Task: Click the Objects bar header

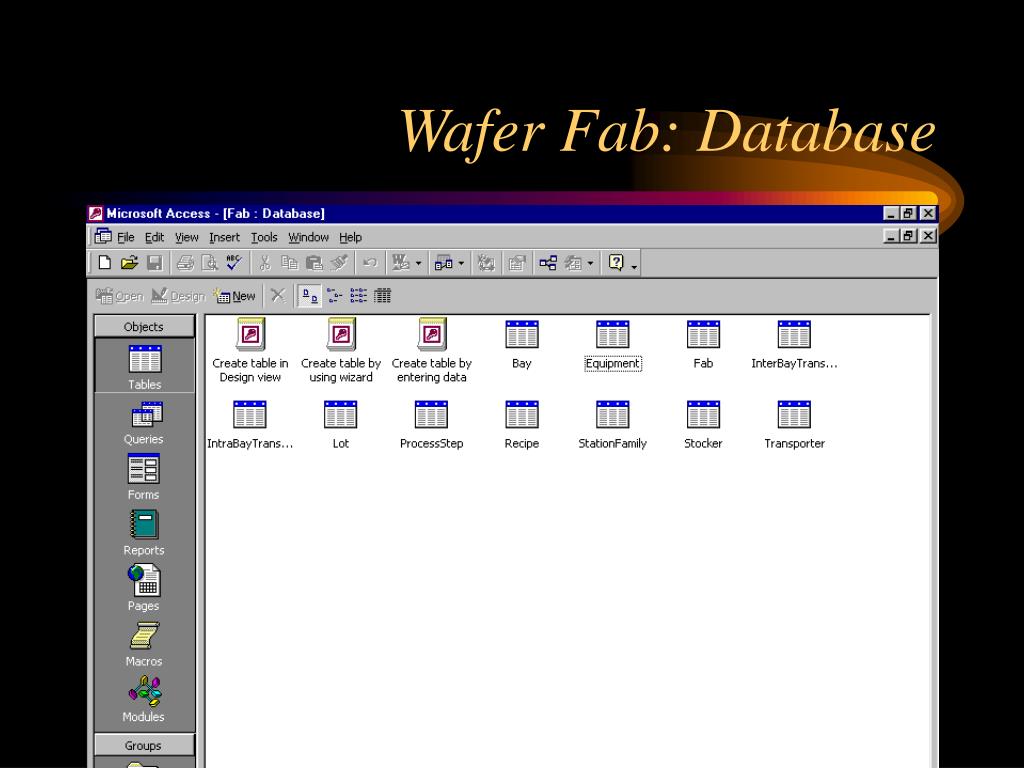Action: click(x=144, y=327)
